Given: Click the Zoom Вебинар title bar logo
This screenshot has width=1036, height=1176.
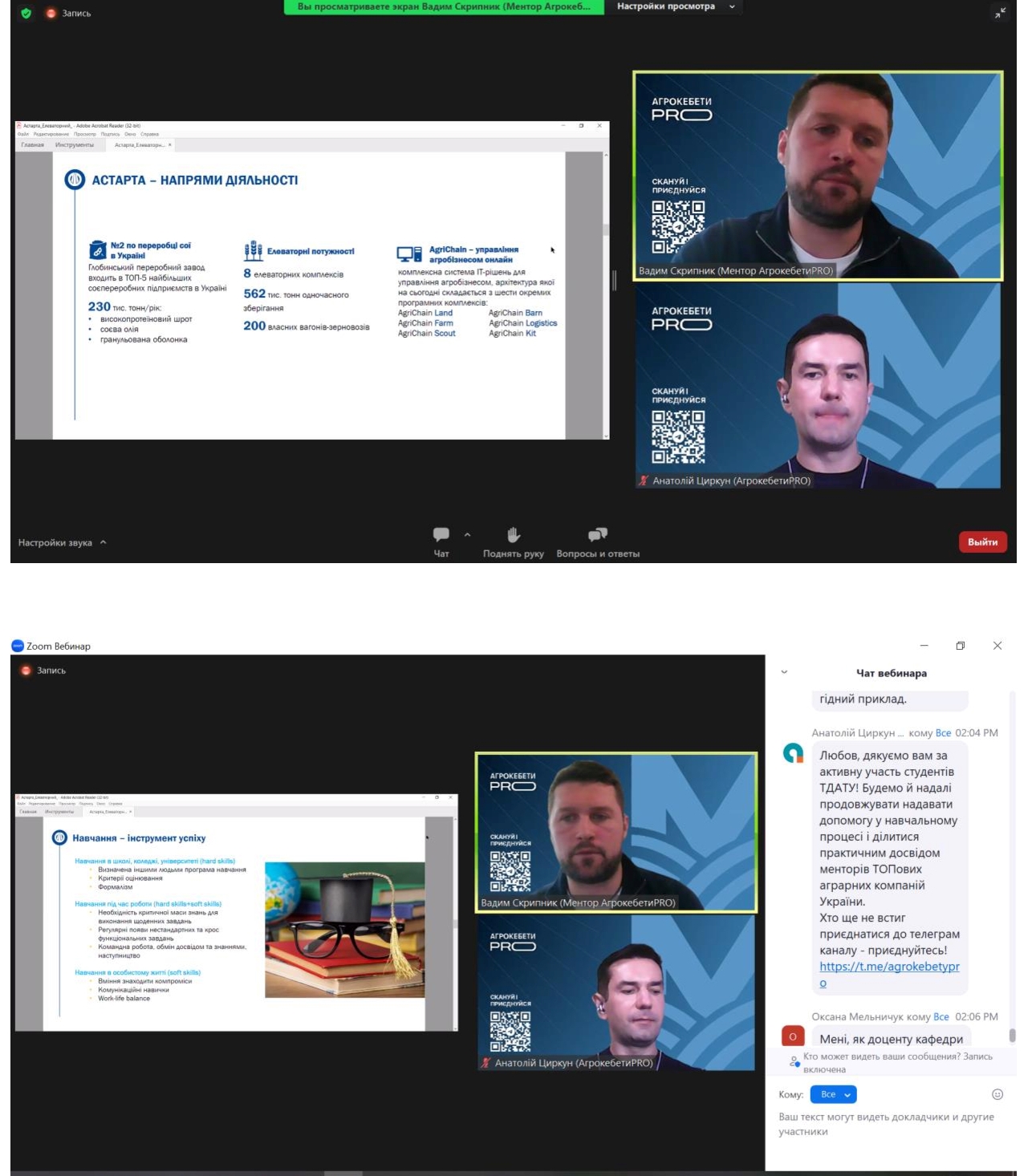Looking at the screenshot, I should [x=18, y=646].
